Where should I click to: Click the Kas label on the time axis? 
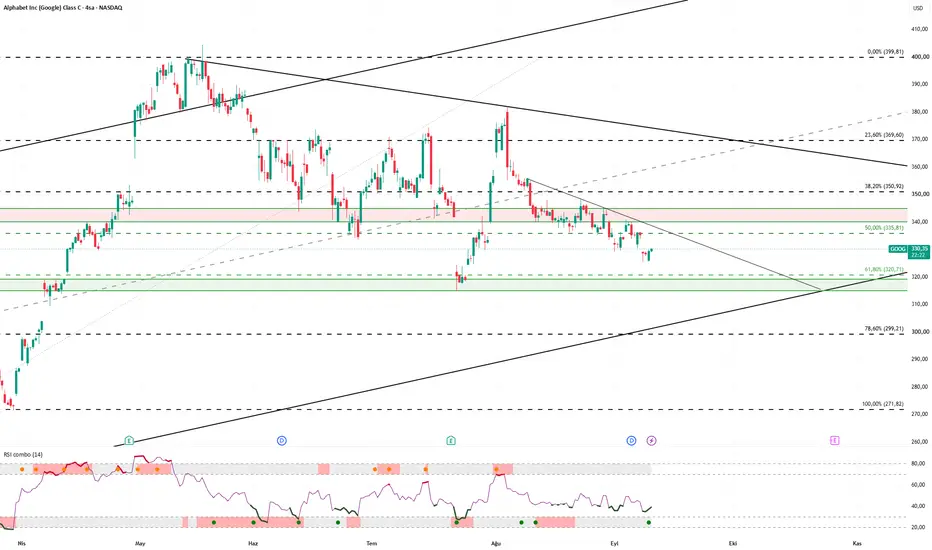pyautogui.click(x=857, y=543)
